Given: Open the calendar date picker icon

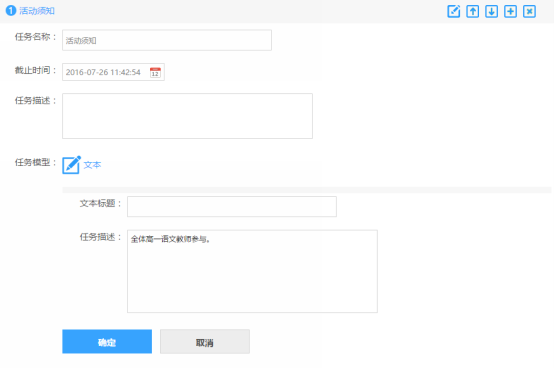Looking at the screenshot, I should coord(155,72).
